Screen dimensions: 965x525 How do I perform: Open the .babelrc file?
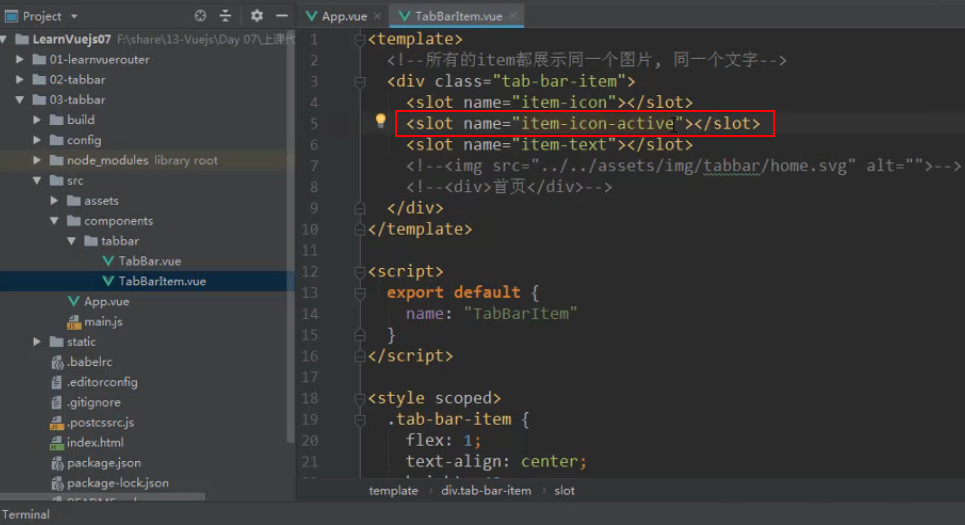click(89, 362)
